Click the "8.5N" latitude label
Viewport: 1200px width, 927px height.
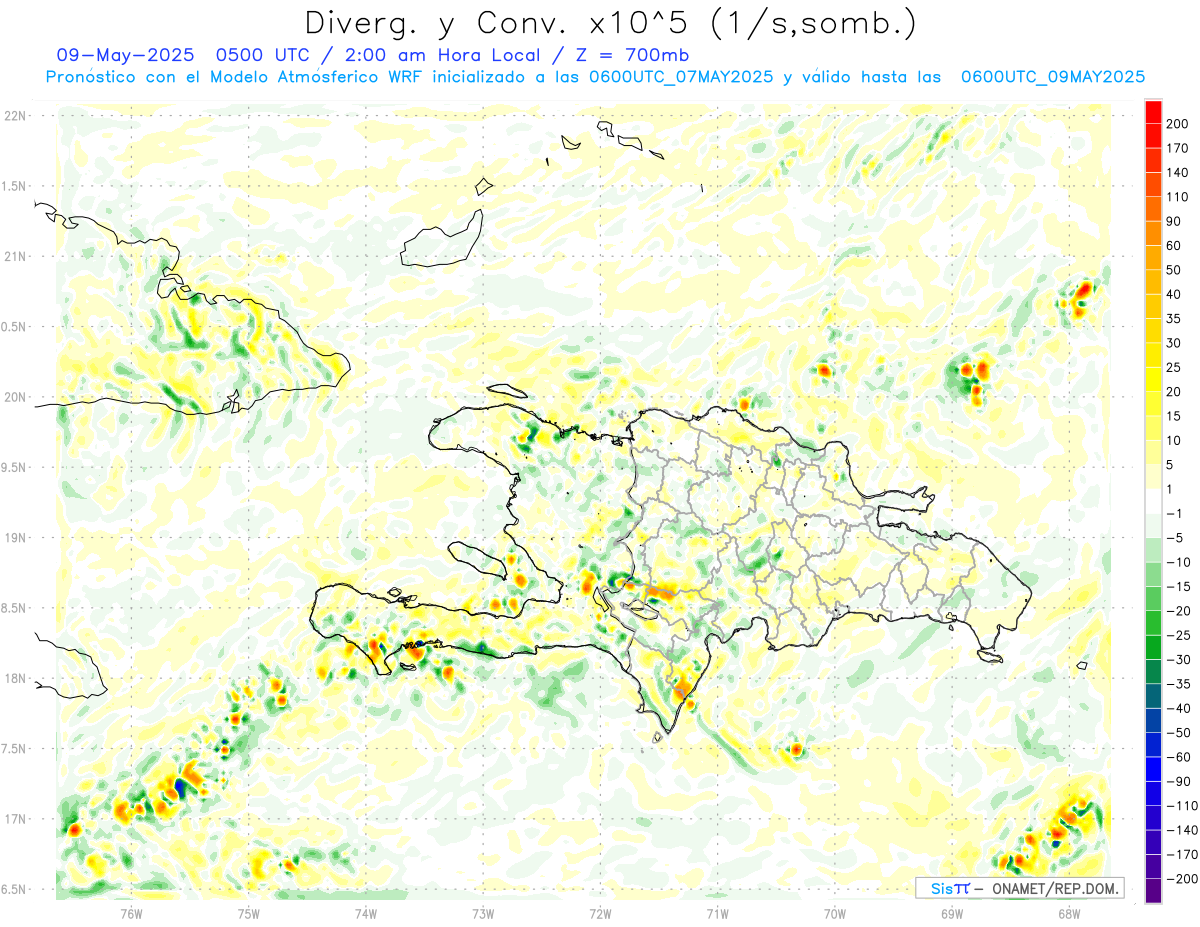(x=15, y=608)
